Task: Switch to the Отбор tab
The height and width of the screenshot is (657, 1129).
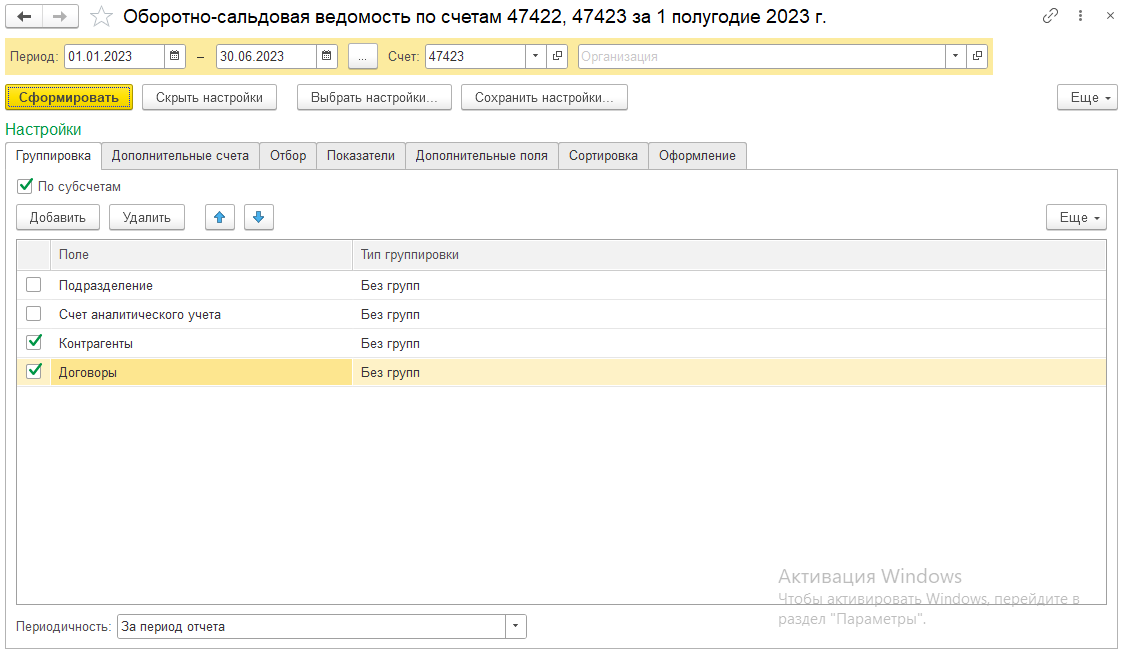Action: tap(288, 156)
